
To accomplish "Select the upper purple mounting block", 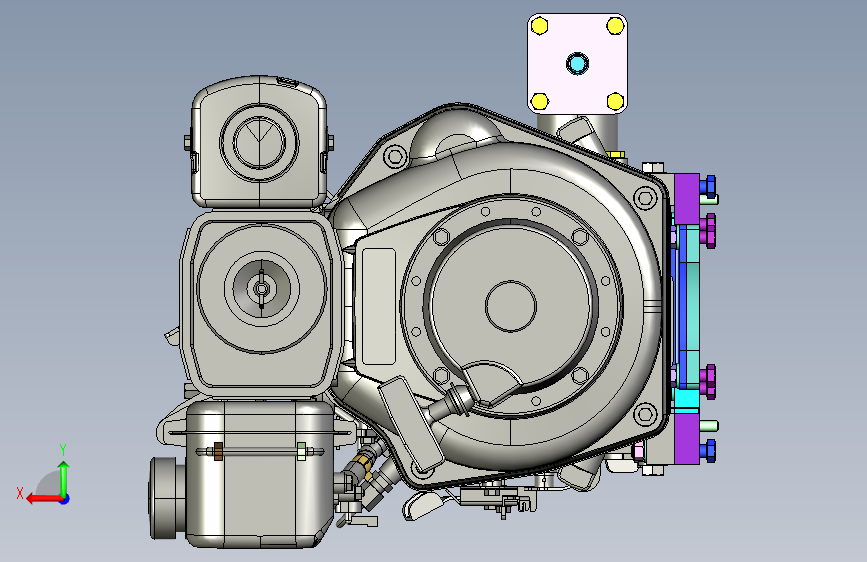I will 687,199.
